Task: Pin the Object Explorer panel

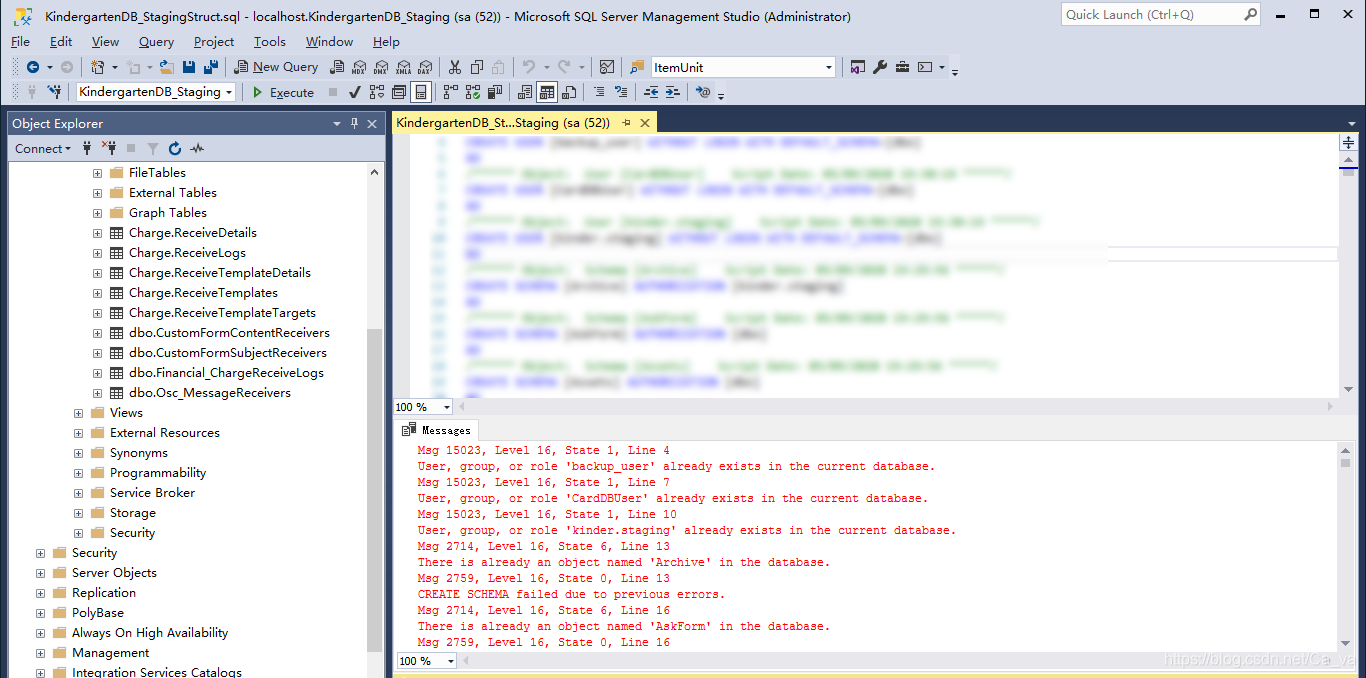Action: [x=354, y=123]
